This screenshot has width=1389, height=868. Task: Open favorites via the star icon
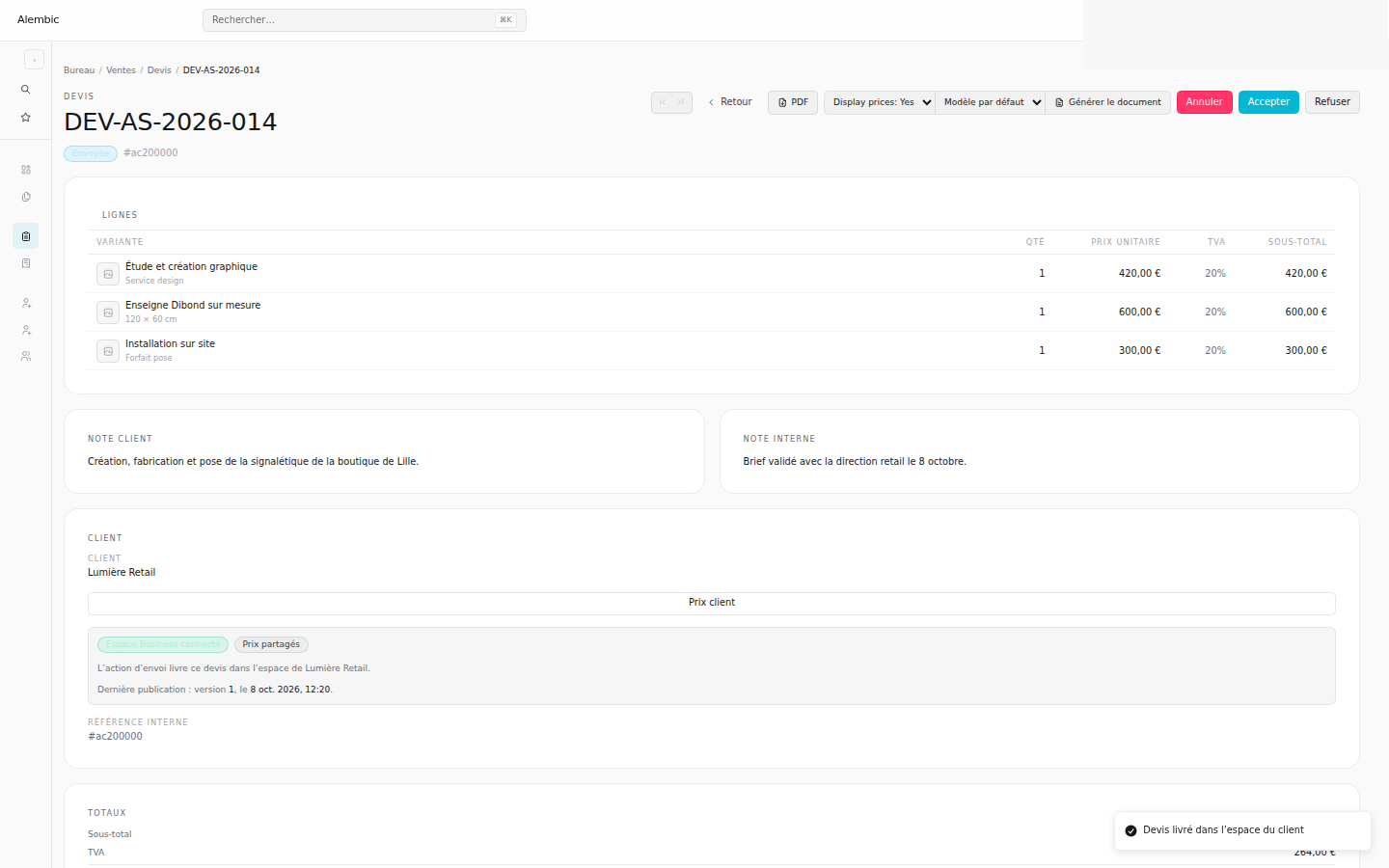[x=26, y=118]
